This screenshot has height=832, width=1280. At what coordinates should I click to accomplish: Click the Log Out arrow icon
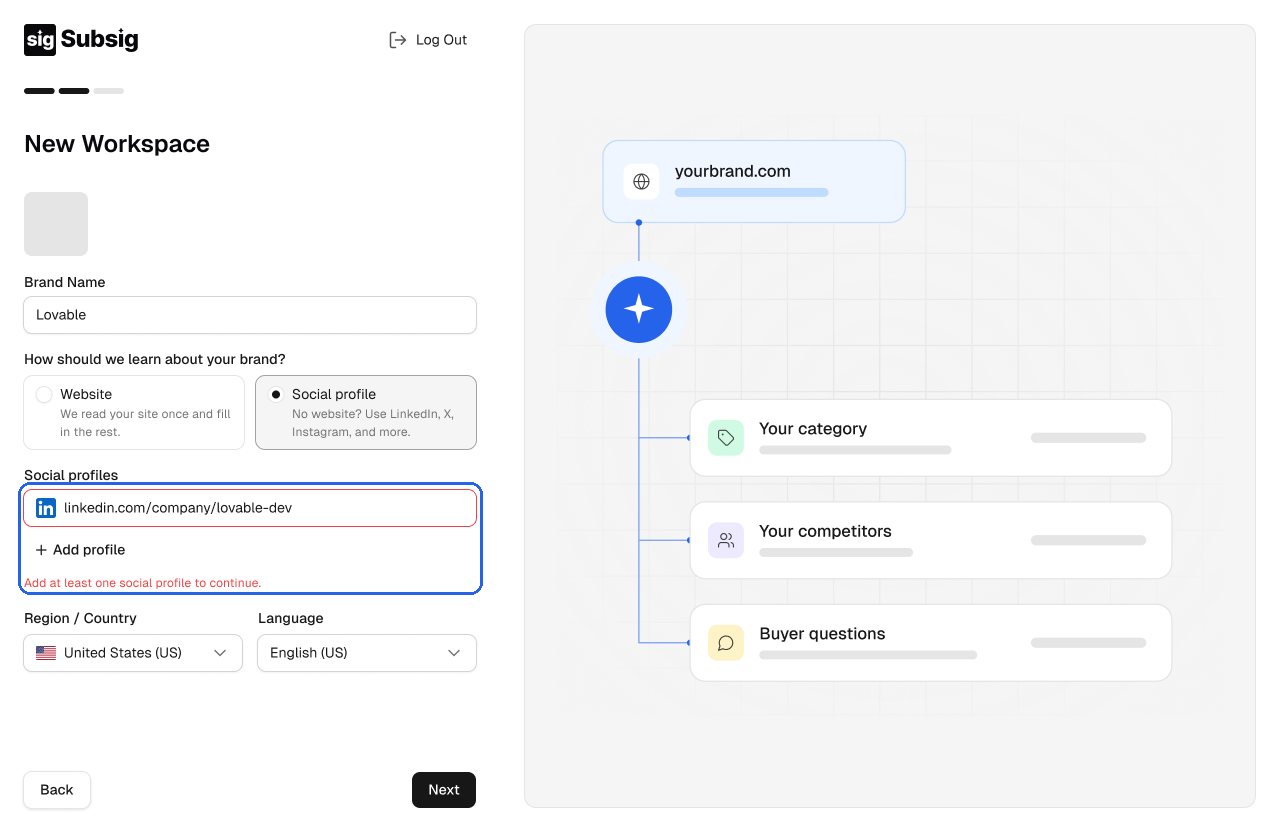click(x=398, y=40)
